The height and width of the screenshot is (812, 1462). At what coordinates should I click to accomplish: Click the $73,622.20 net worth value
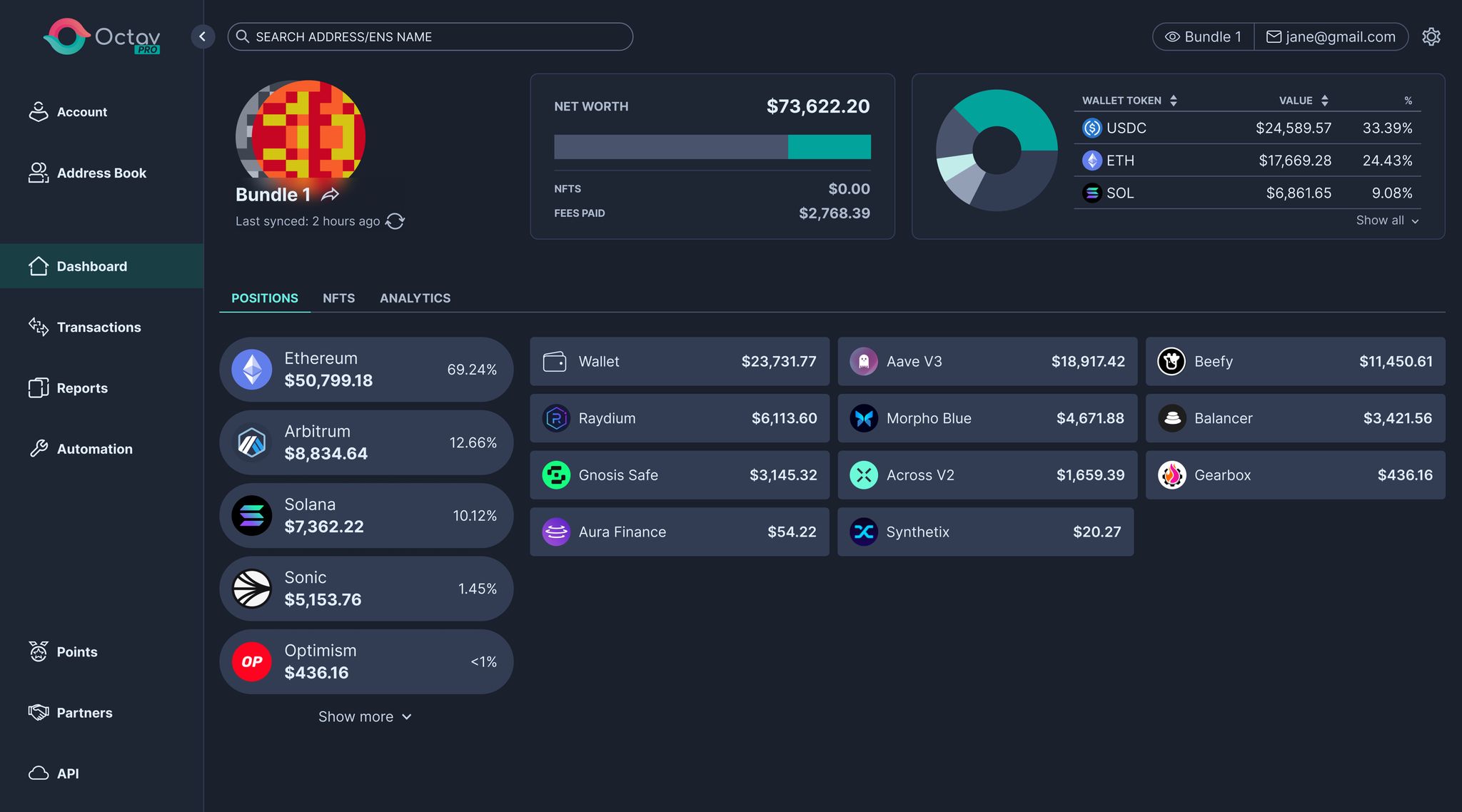click(x=818, y=106)
